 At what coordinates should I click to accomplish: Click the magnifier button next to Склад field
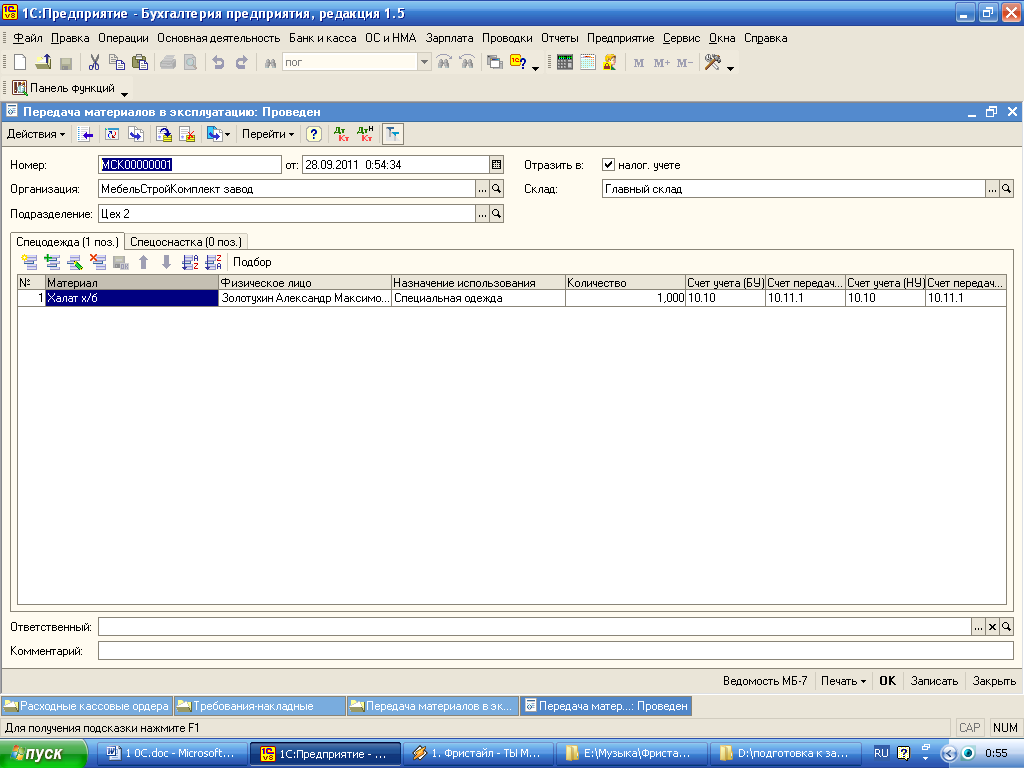(x=1006, y=189)
